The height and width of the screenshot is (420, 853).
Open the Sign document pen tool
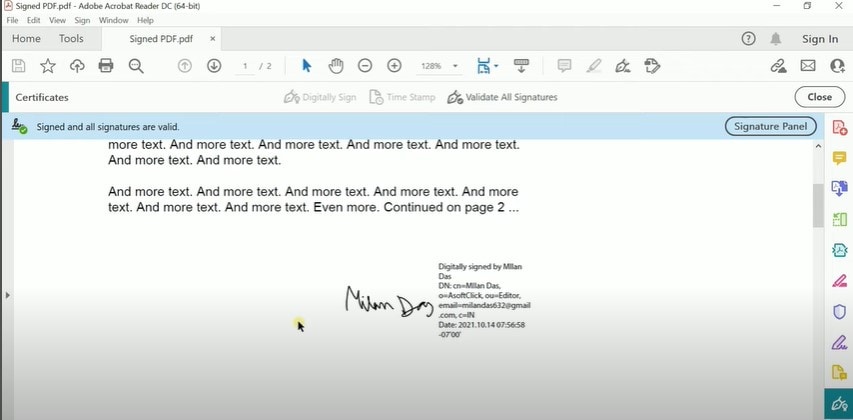click(623, 66)
